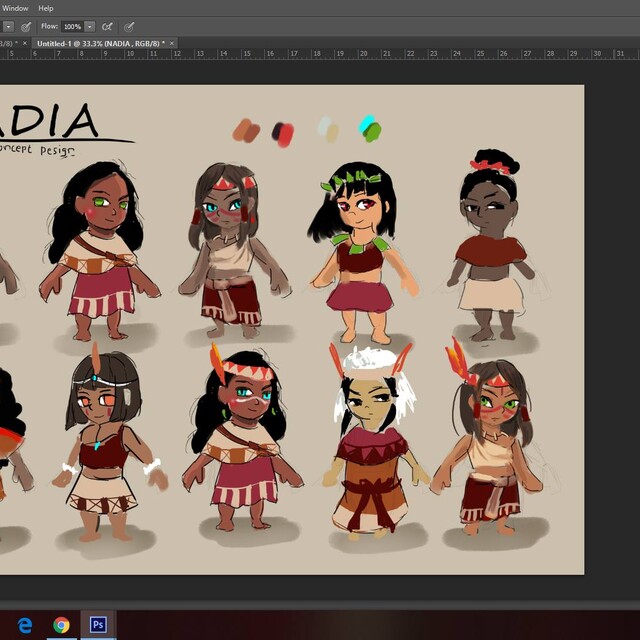Open the Help menu
The image size is (640, 640).
46,8
